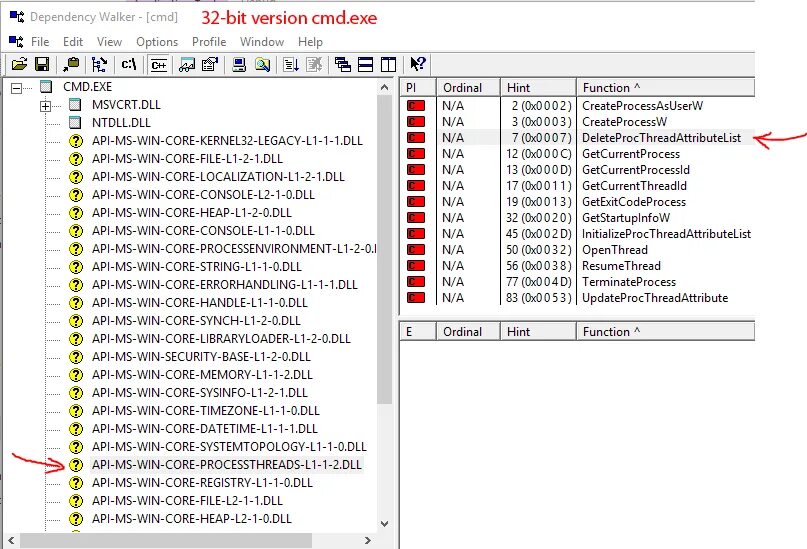
Task: Click the tree horizontal scrollbar thumb
Action: [x=166, y=541]
